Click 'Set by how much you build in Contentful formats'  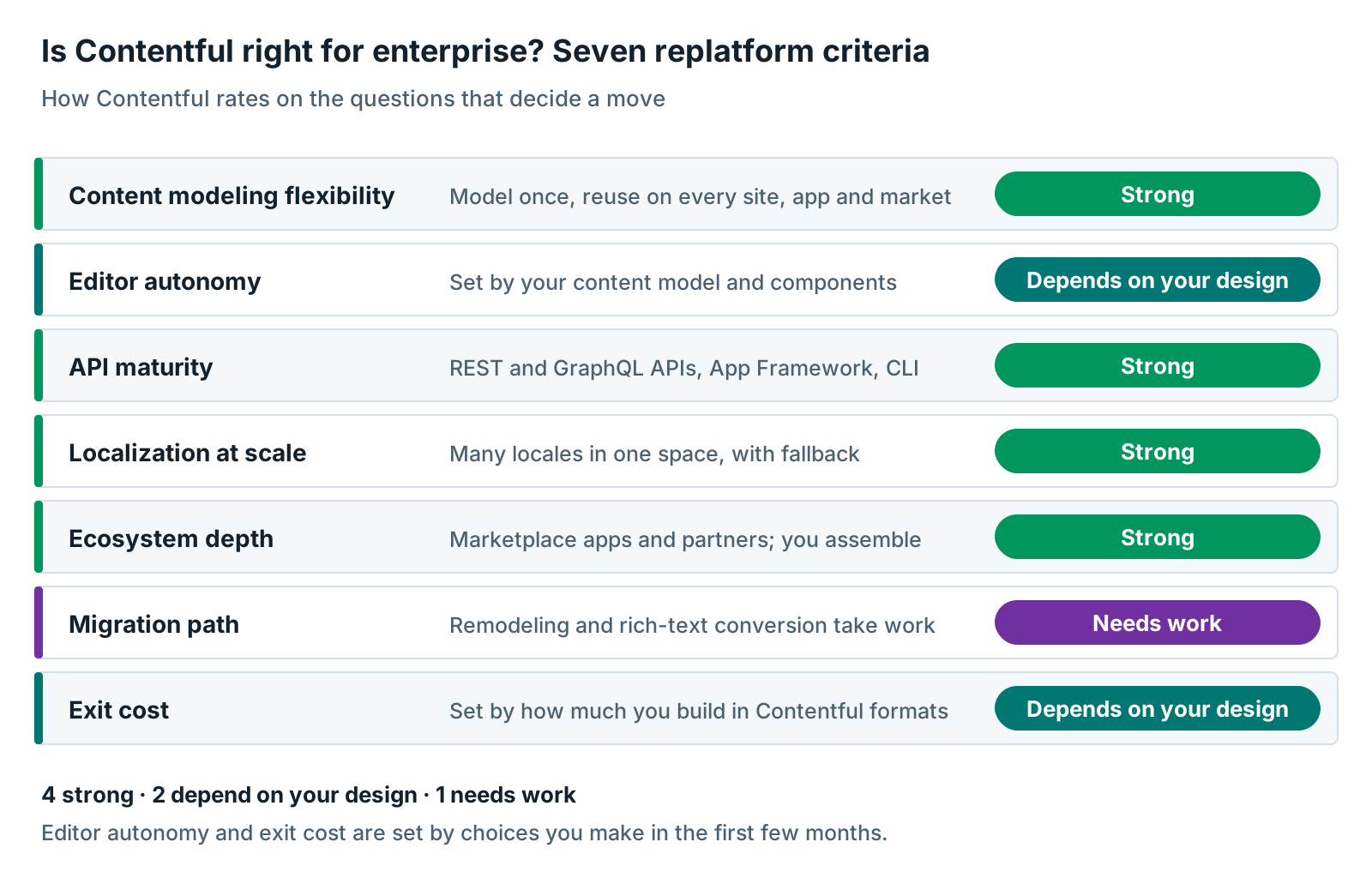(699, 711)
